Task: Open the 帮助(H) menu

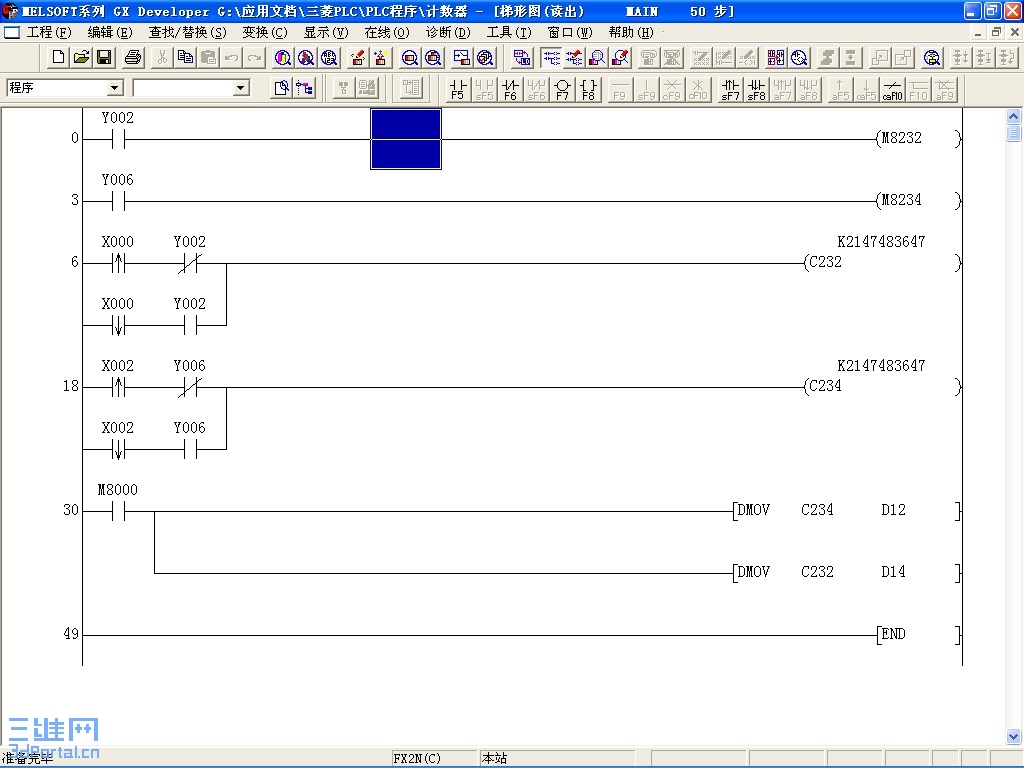Action: [x=631, y=32]
